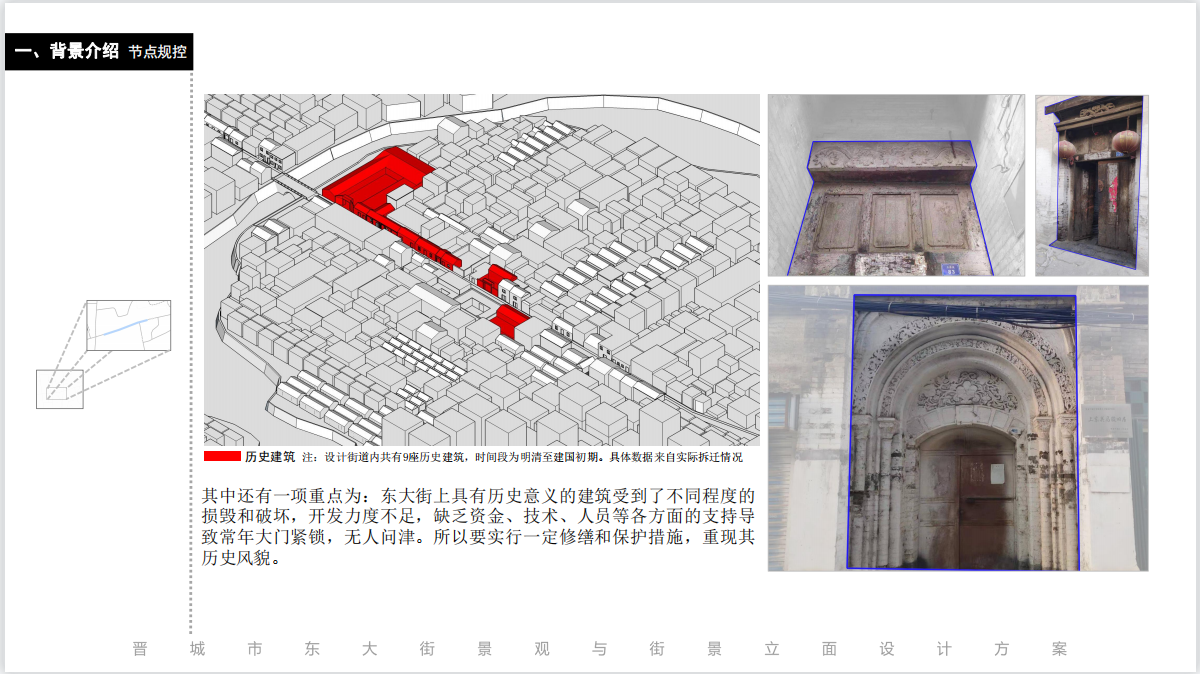Click the 节点规控 subtitle text
Screen dimensions: 1200x674
[x=157, y=52]
